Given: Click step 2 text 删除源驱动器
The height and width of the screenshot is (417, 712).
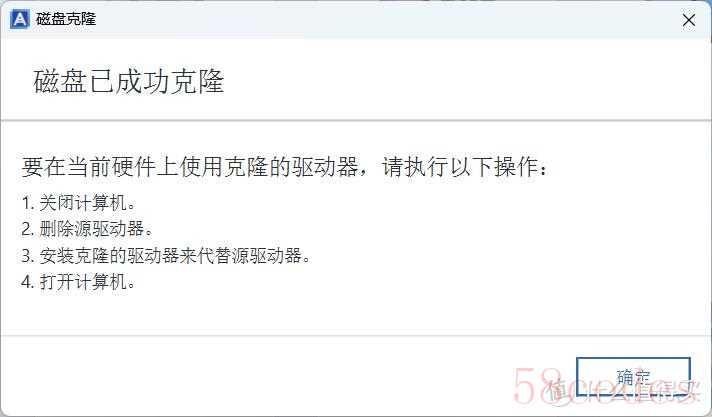Looking at the screenshot, I should click(92, 228).
